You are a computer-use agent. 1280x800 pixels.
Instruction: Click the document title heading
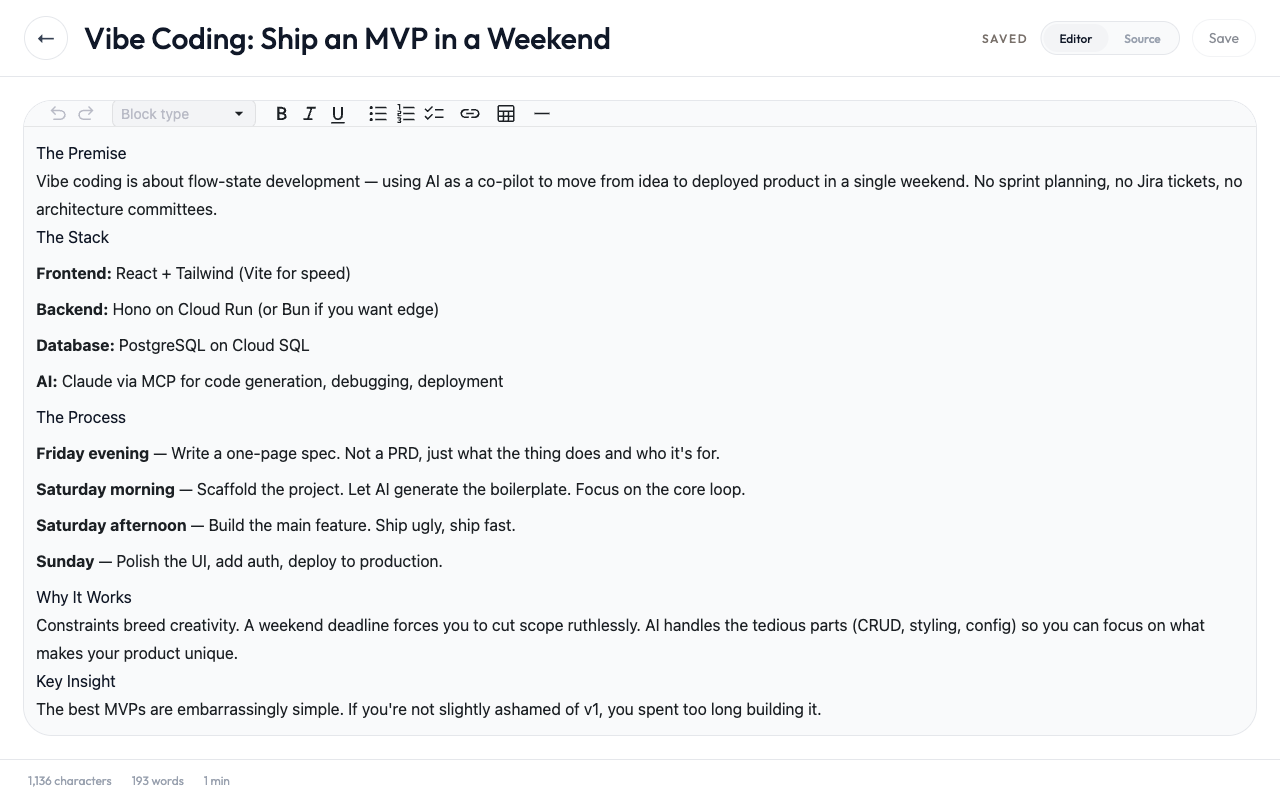(x=347, y=39)
